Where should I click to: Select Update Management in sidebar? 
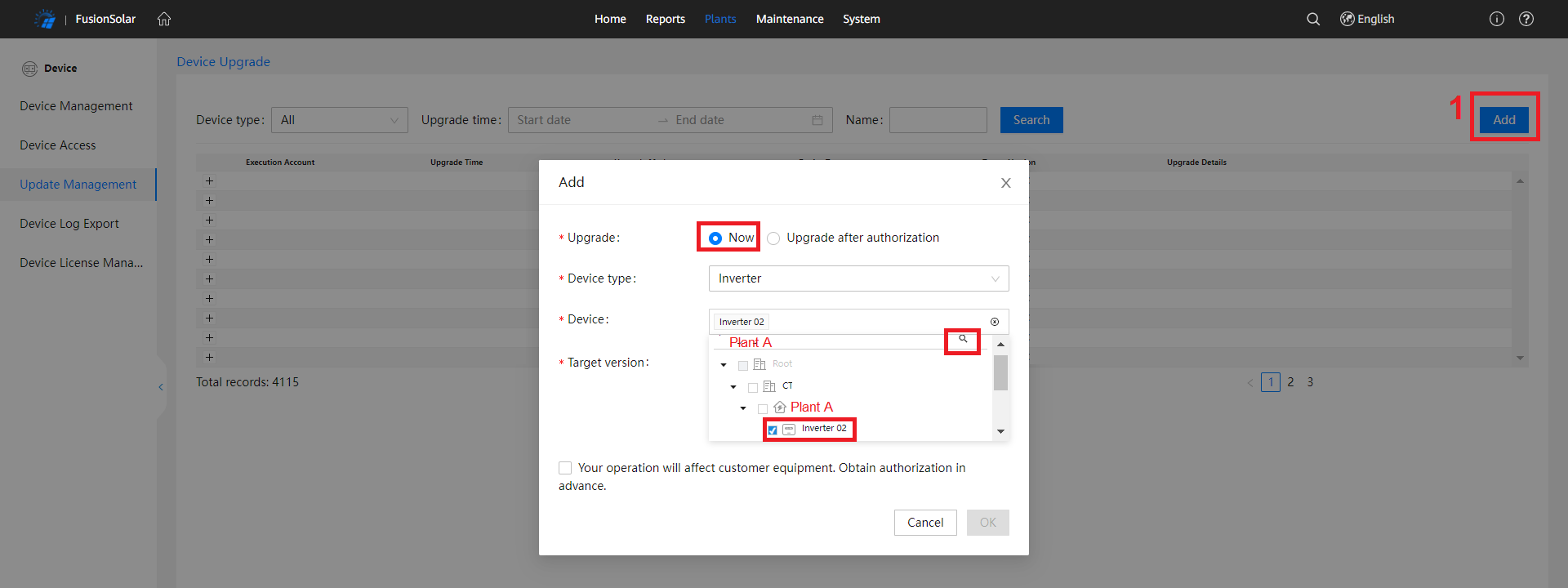coord(78,185)
